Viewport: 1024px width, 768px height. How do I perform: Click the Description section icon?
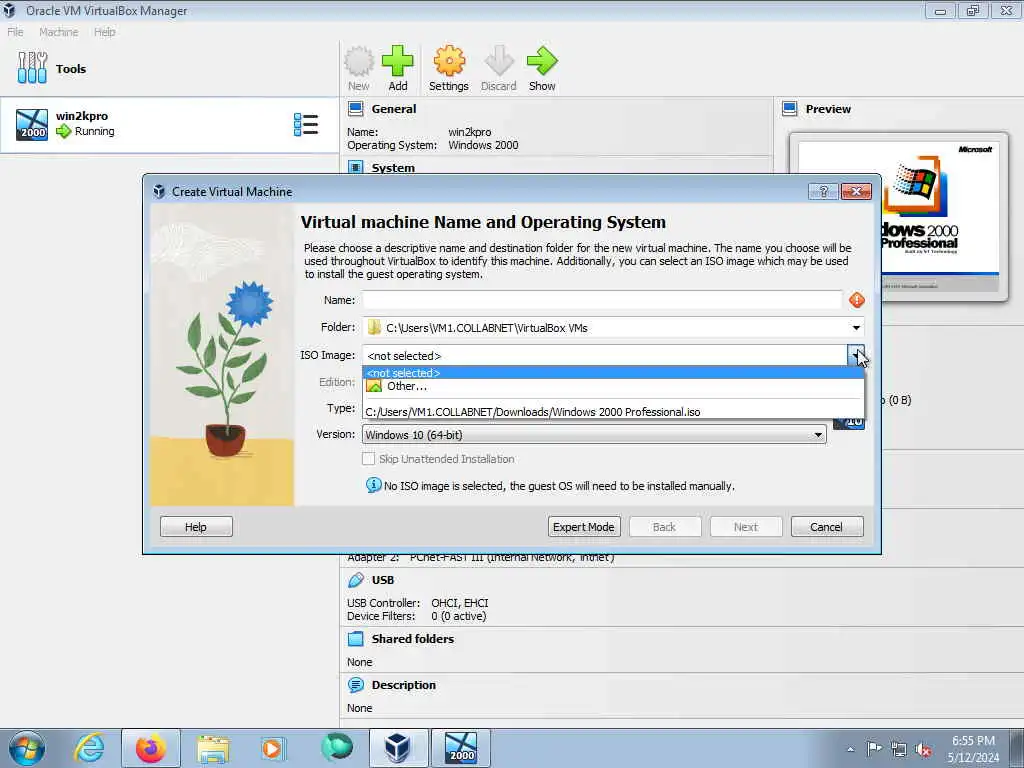(356, 685)
